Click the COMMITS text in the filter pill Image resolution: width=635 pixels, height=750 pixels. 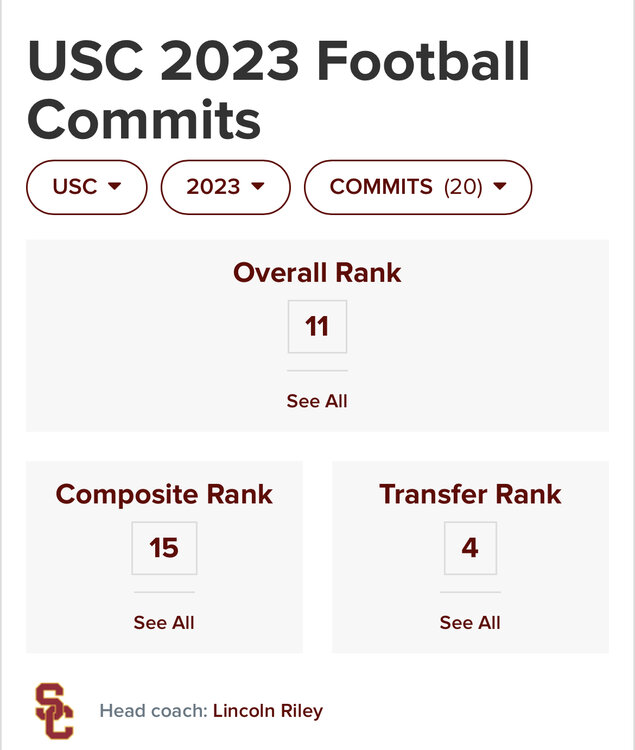(381, 187)
